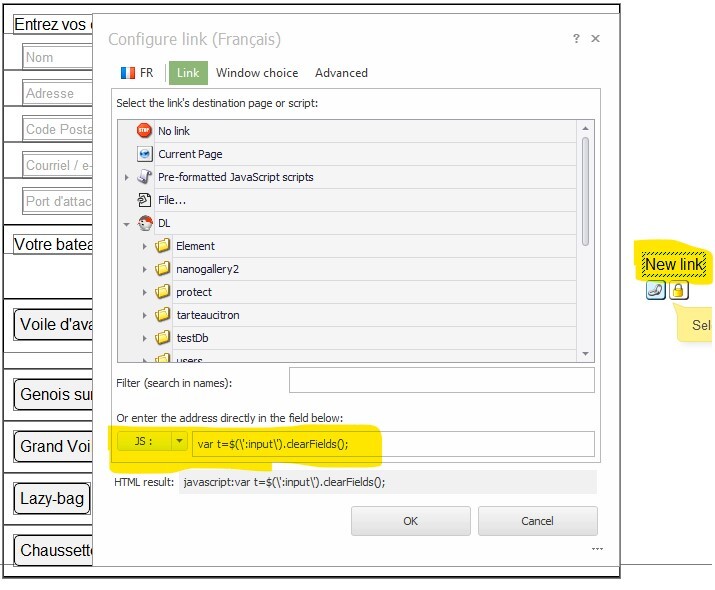Select the testDb row
The height and width of the screenshot is (590, 715).
click(x=347, y=338)
